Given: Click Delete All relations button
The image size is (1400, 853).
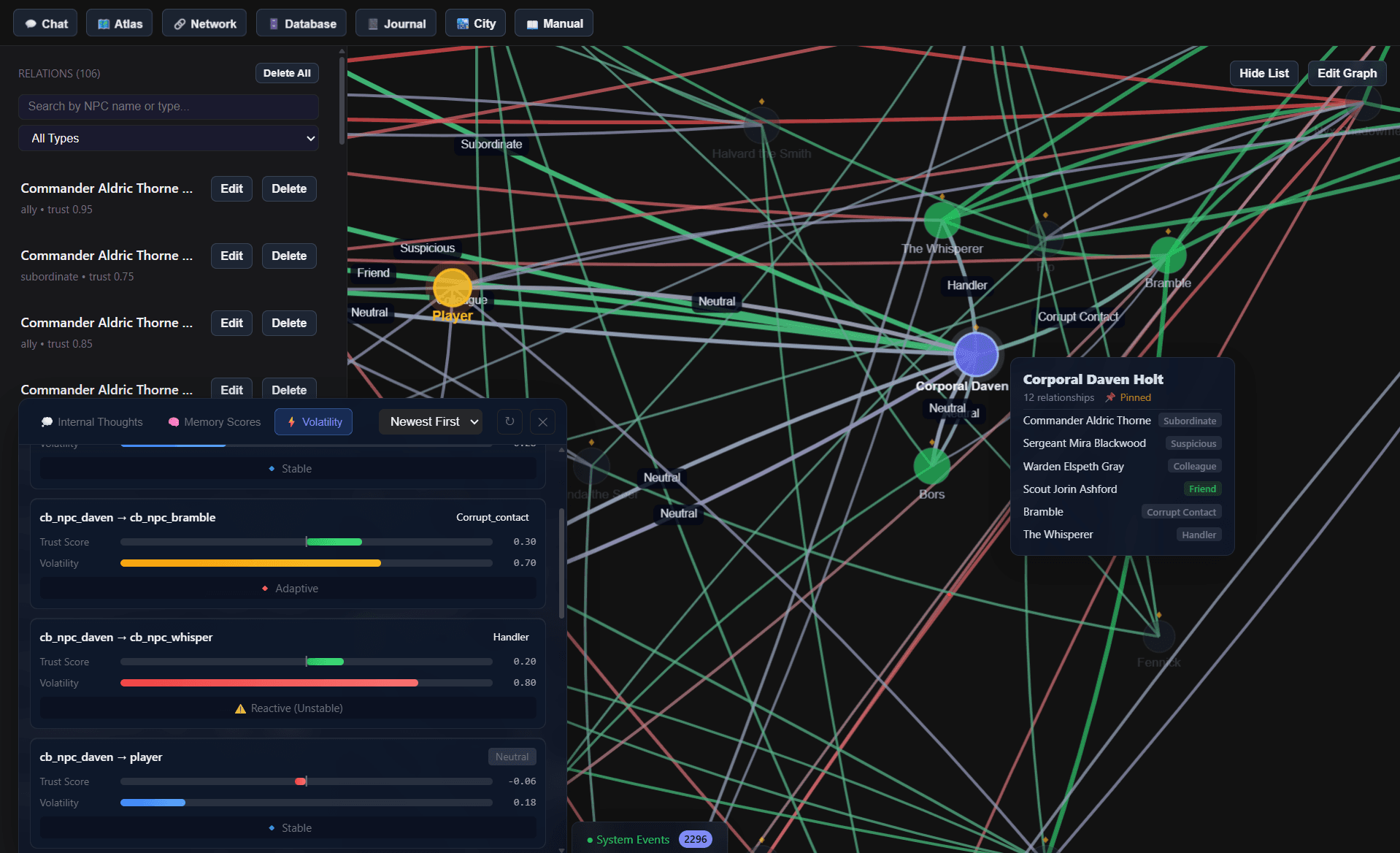Looking at the screenshot, I should [287, 73].
